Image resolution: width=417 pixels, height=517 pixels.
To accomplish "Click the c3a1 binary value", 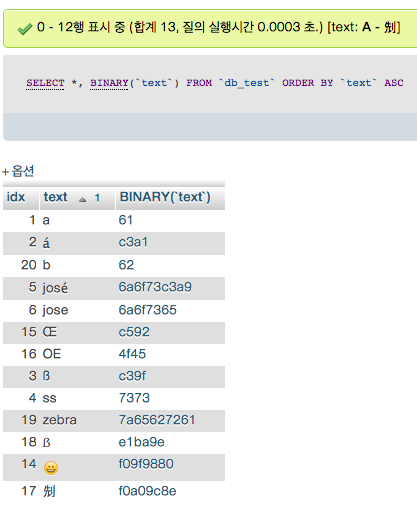I will coord(133,242).
